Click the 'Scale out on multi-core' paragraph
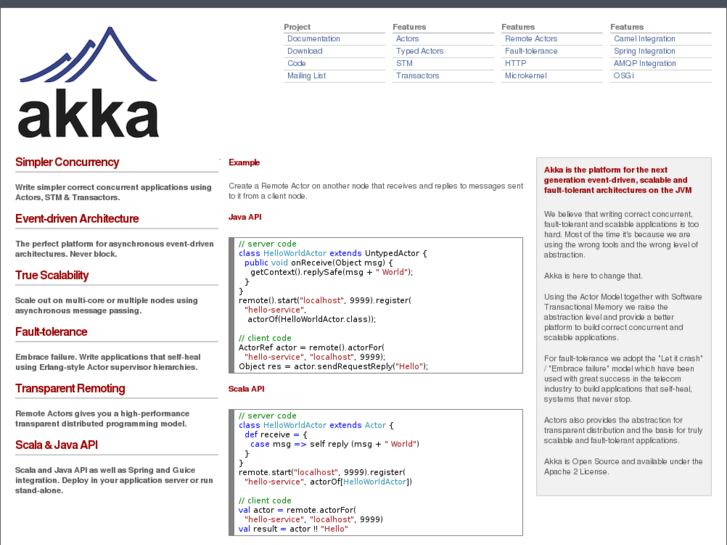727x545 pixels. (x=106, y=306)
